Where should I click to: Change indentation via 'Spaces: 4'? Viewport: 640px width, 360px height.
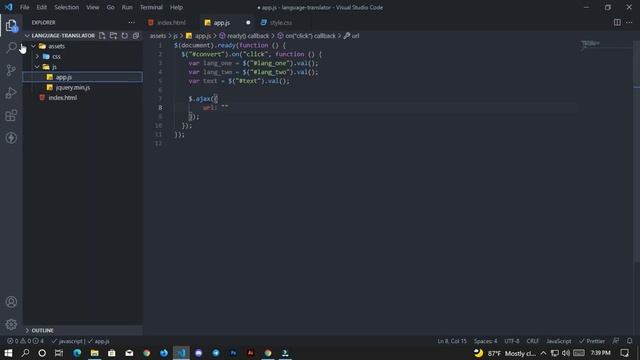pos(486,341)
